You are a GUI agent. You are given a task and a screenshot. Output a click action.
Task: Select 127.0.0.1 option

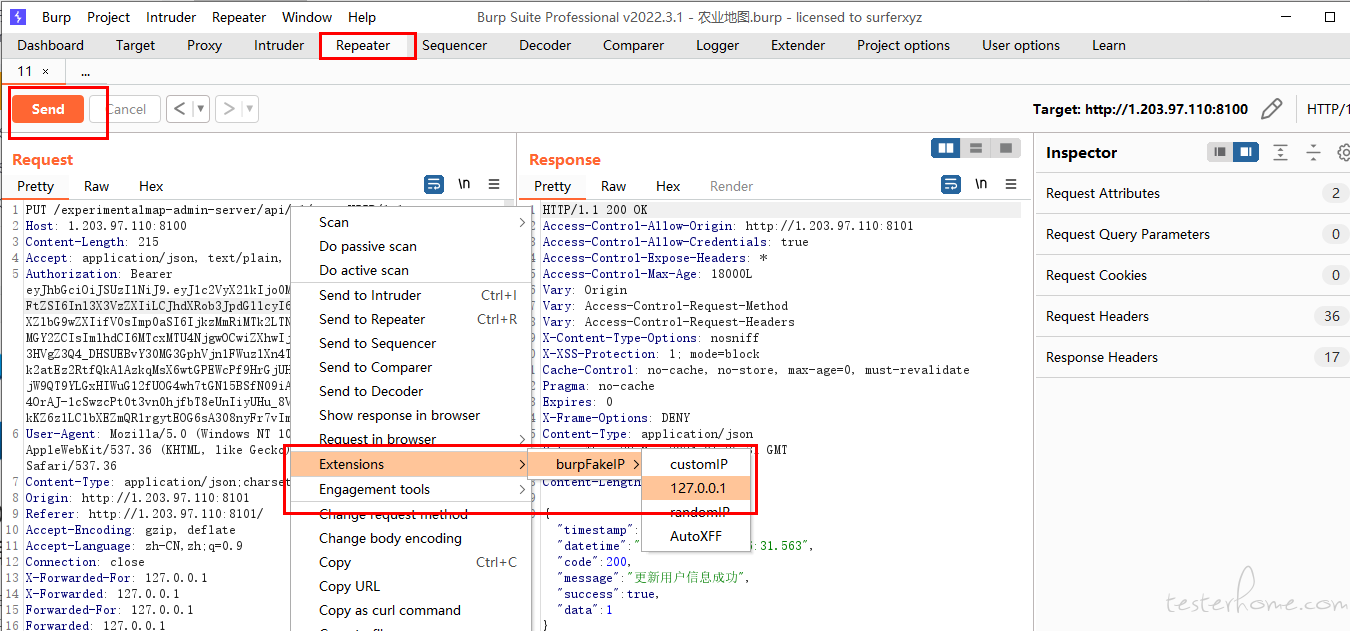(x=698, y=488)
